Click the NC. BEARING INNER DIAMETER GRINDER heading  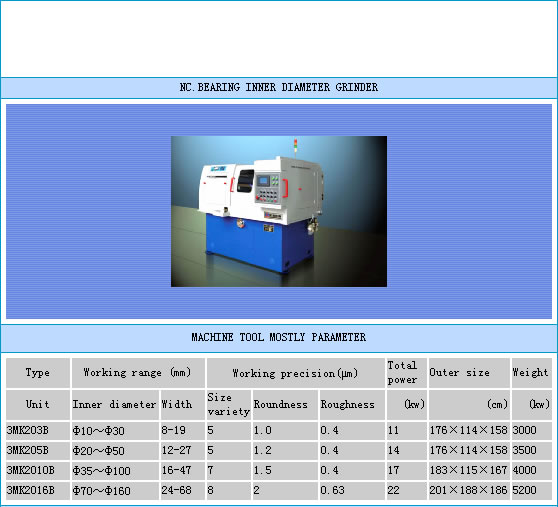279,87
